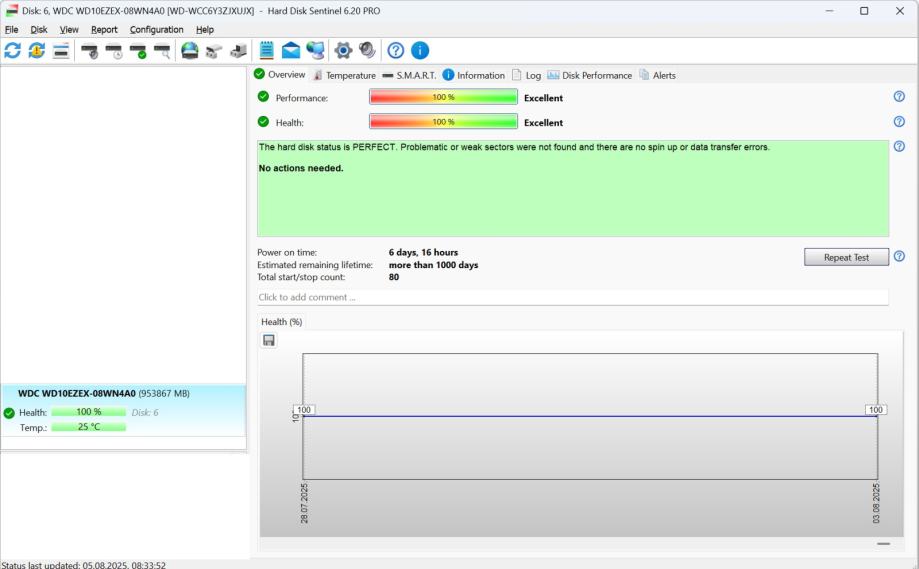Switch to the S.M.A.R.T. tab
Viewport: 919px width, 569px height.
408,75
